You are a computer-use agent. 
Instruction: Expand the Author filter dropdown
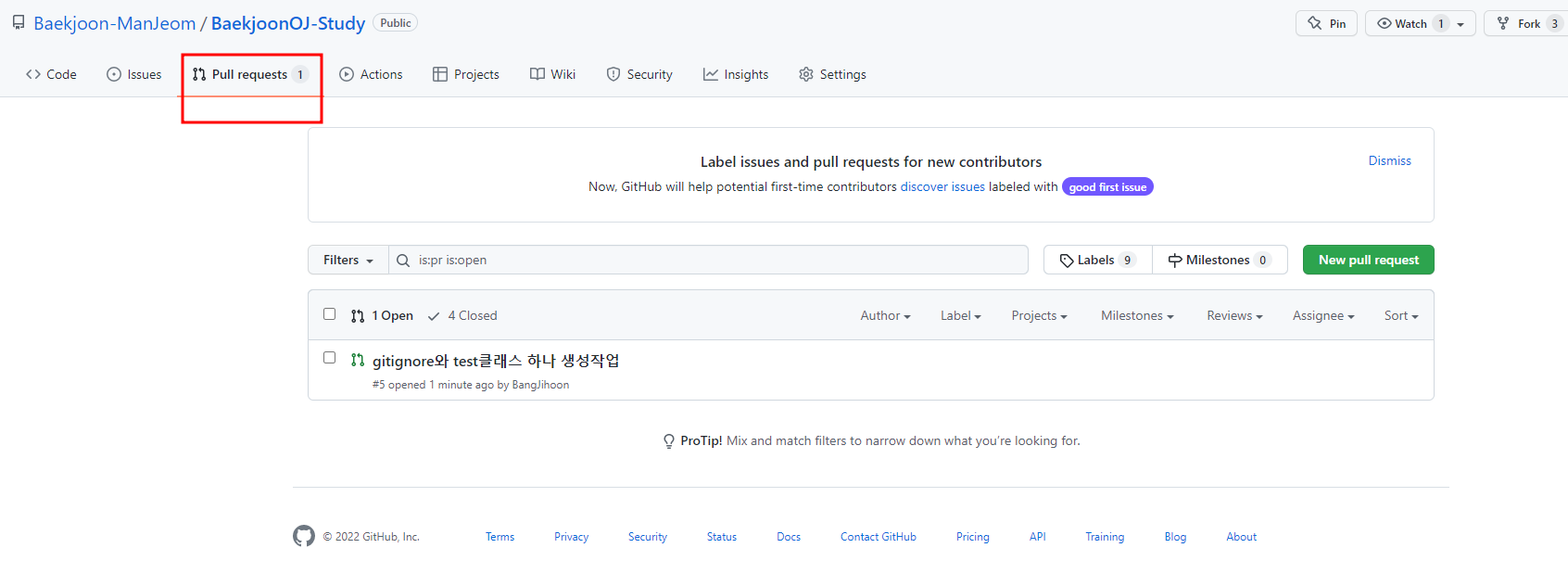tap(885, 316)
